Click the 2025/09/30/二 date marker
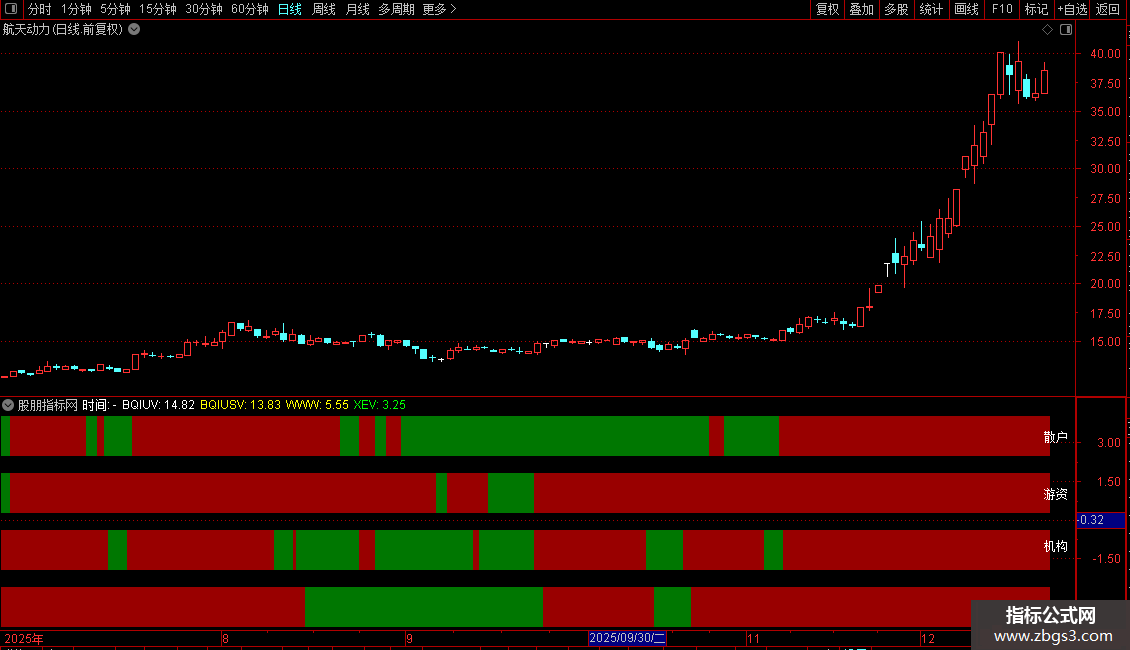Screen dimensions: 1130x650 pyautogui.click(x=627, y=638)
